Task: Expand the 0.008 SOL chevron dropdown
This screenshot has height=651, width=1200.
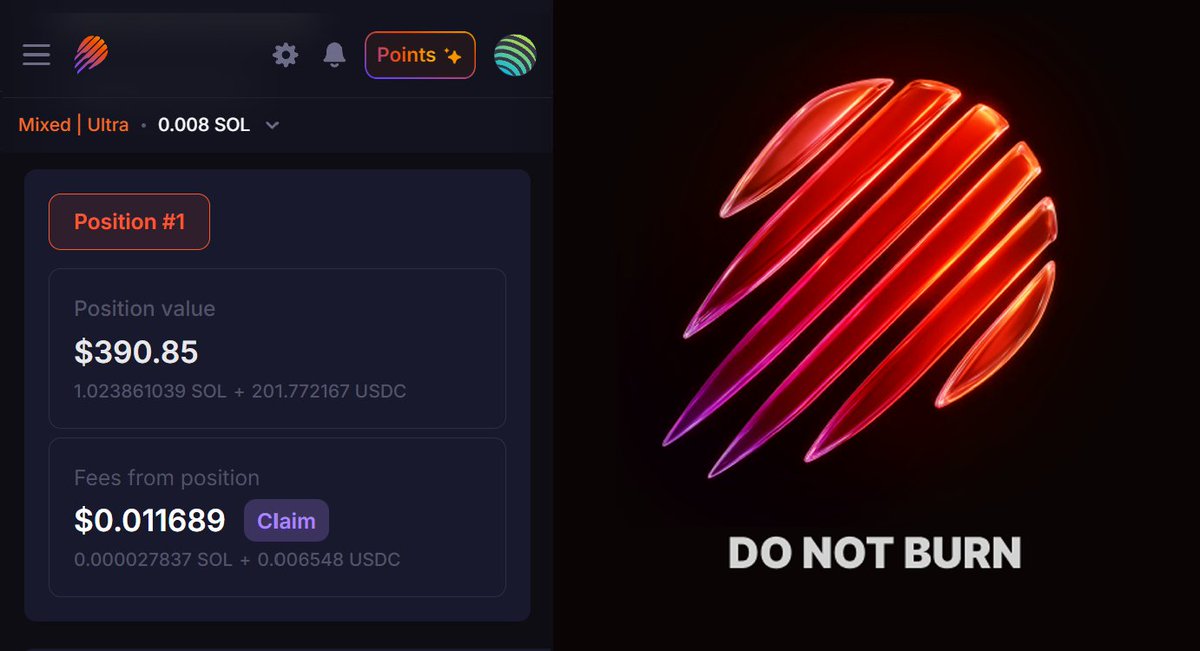Action: (x=272, y=126)
